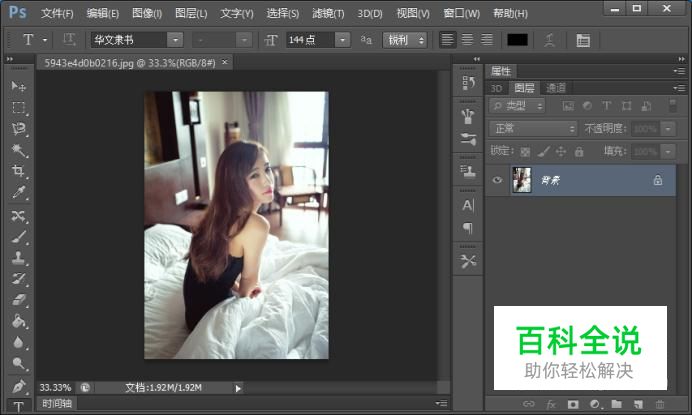This screenshot has width=692, height=415.
Task: Toggle Character and Paragraph panels button
Action: pos(583,40)
